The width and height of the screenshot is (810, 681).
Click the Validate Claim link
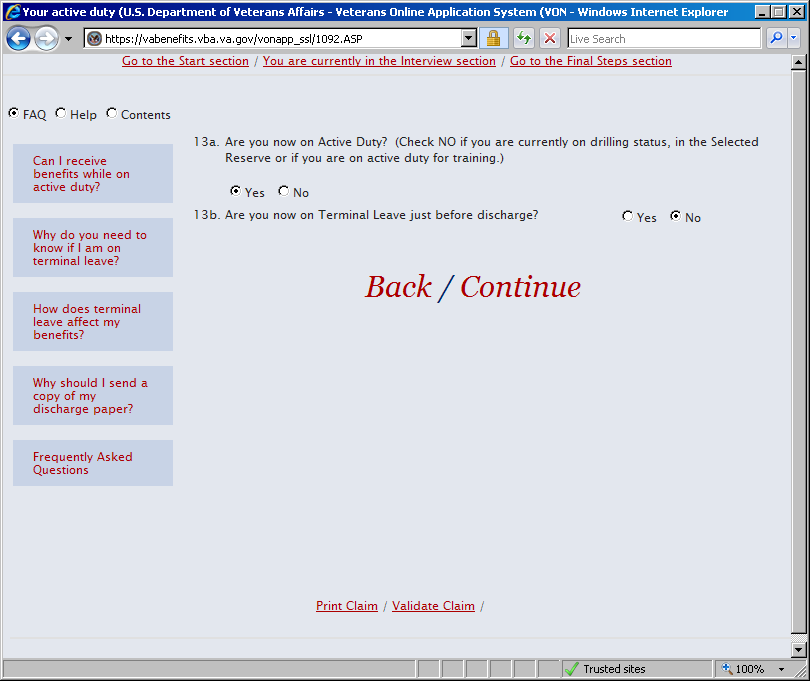point(433,606)
